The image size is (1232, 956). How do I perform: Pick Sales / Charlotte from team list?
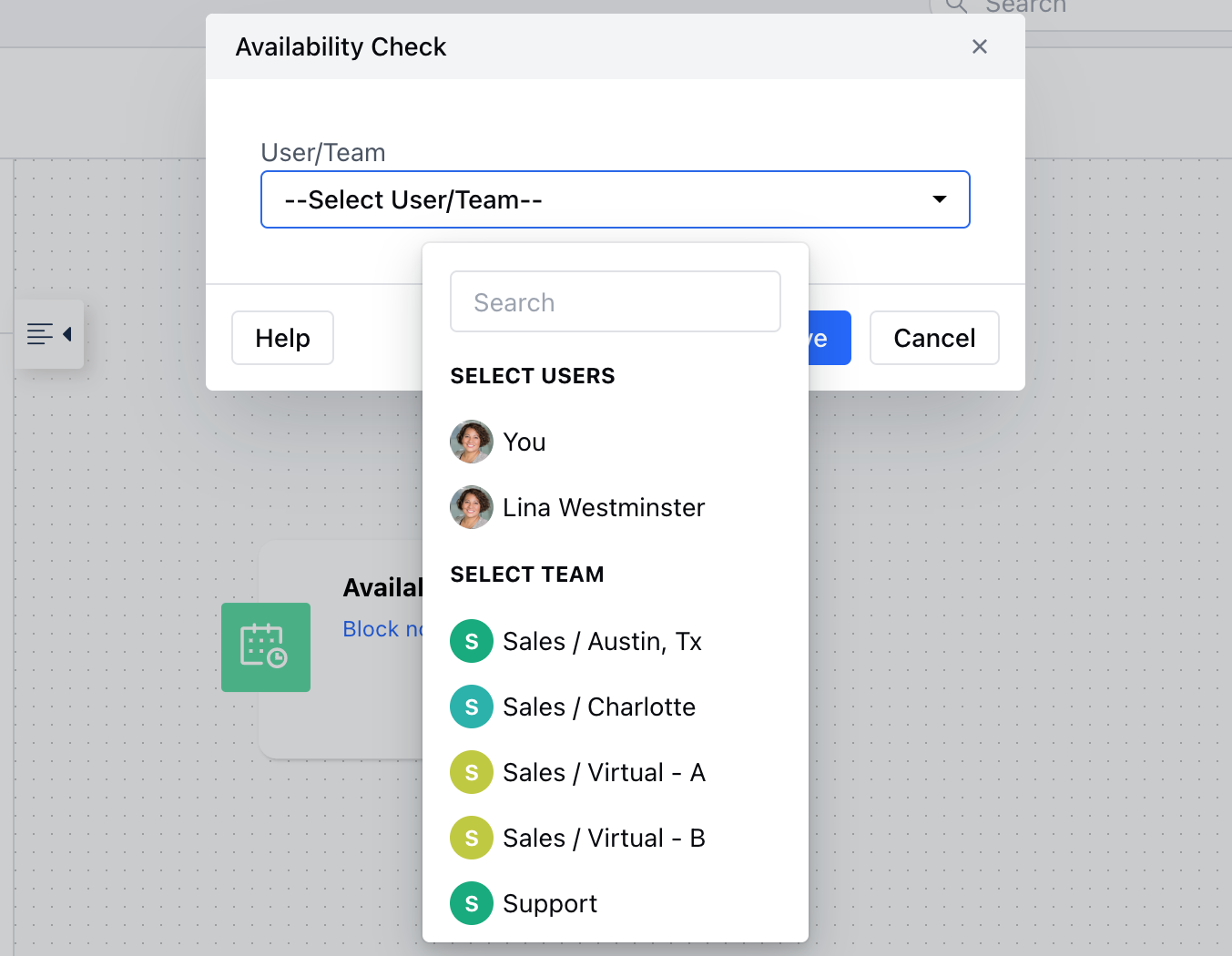(x=616, y=707)
